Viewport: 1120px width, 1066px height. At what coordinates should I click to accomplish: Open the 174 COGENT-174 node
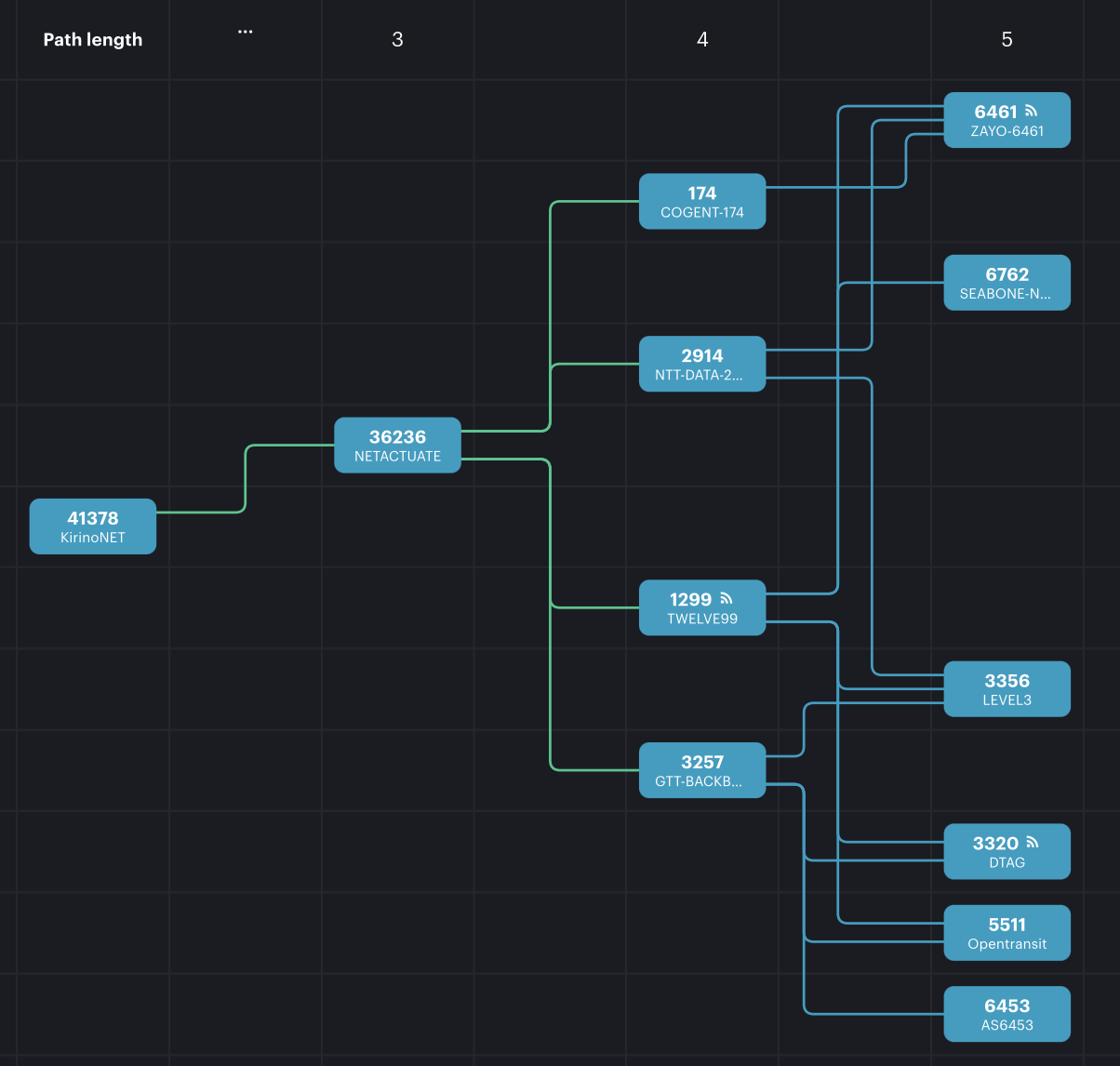(x=702, y=201)
